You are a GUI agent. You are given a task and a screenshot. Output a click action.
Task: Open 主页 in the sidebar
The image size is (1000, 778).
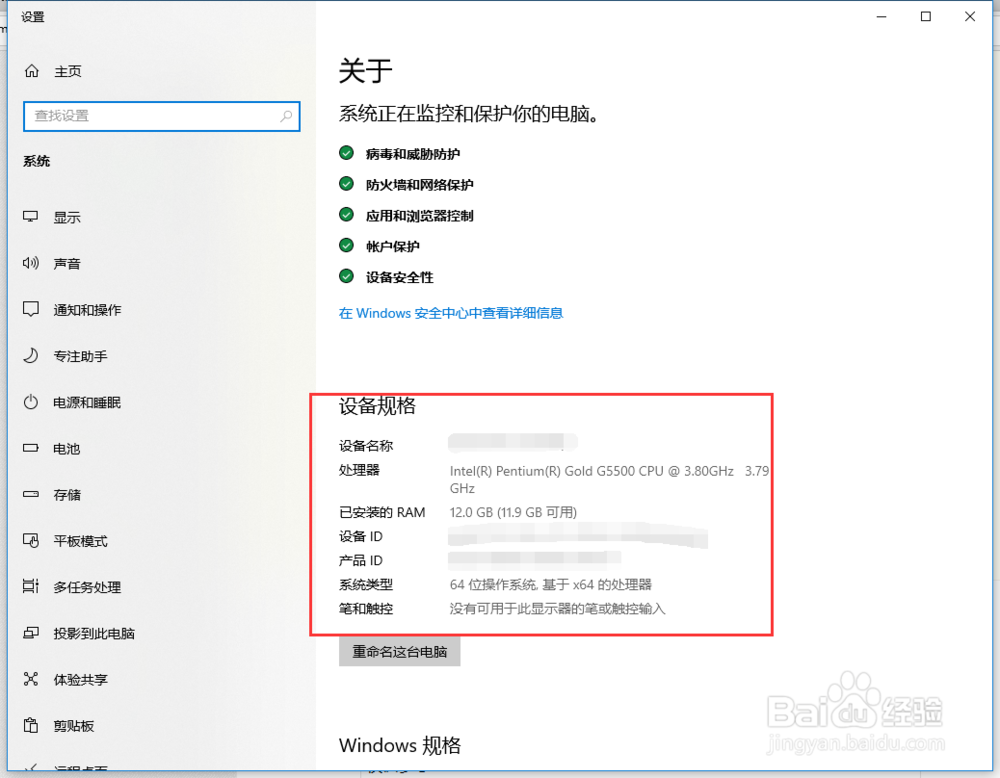point(68,71)
